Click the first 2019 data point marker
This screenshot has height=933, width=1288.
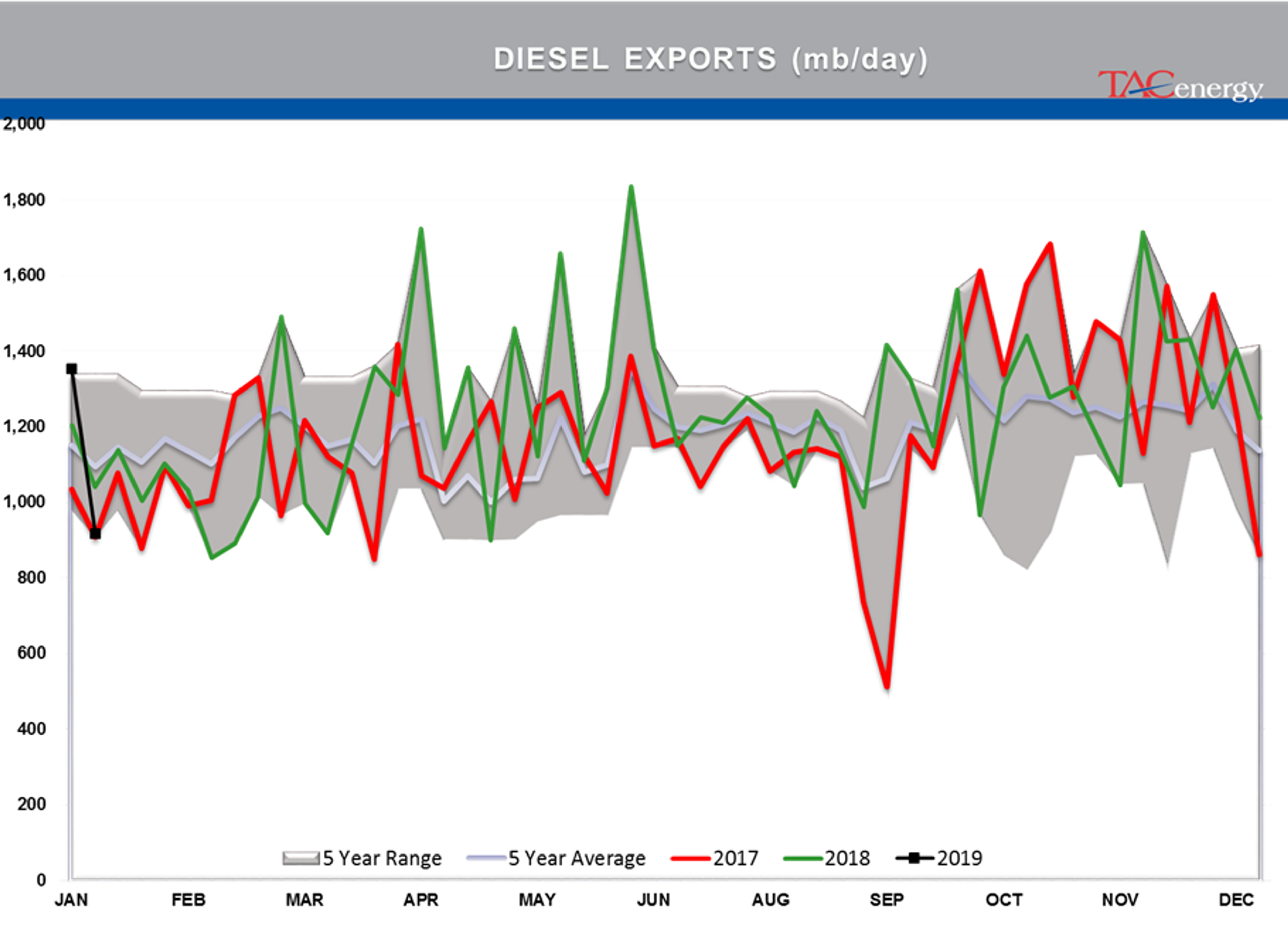pos(71,369)
